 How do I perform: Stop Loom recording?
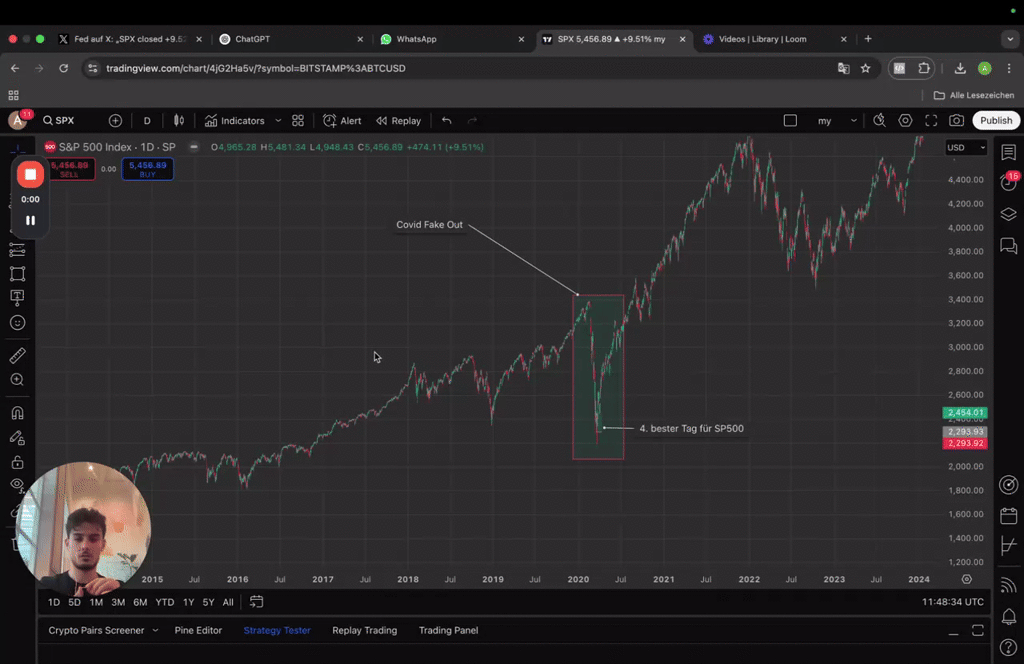pos(30,174)
